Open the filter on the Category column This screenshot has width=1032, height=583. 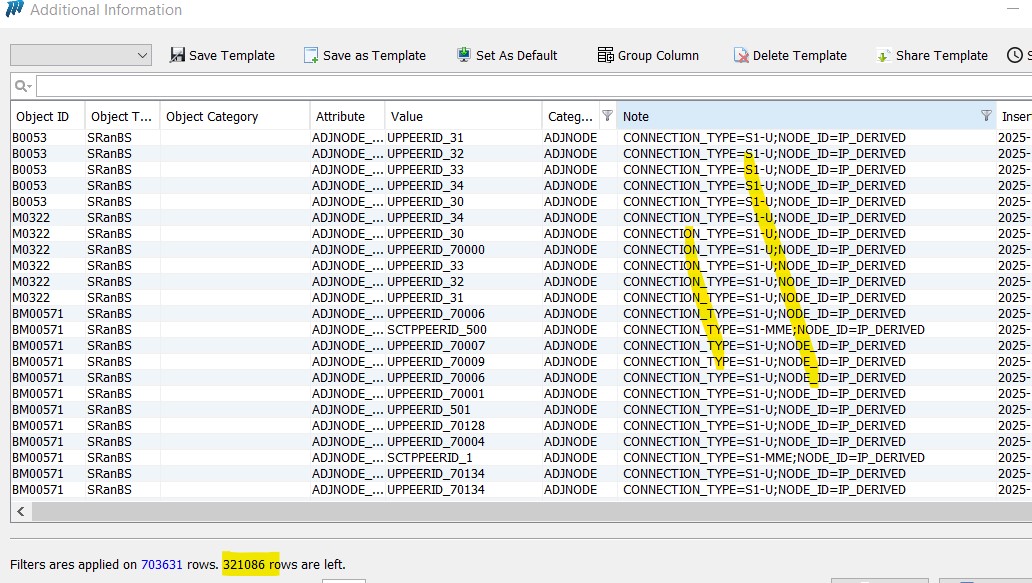point(606,116)
